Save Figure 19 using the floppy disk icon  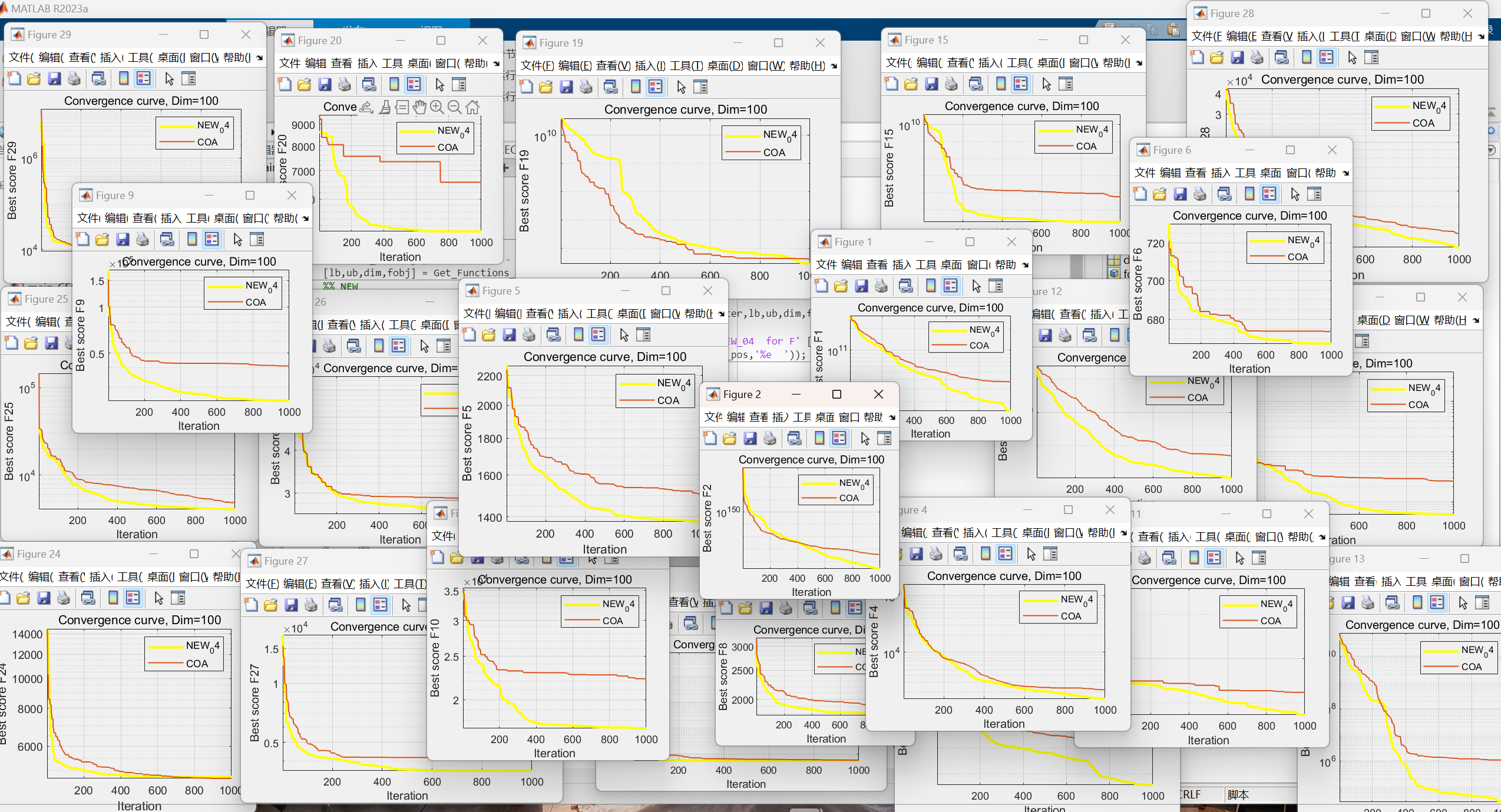566,87
